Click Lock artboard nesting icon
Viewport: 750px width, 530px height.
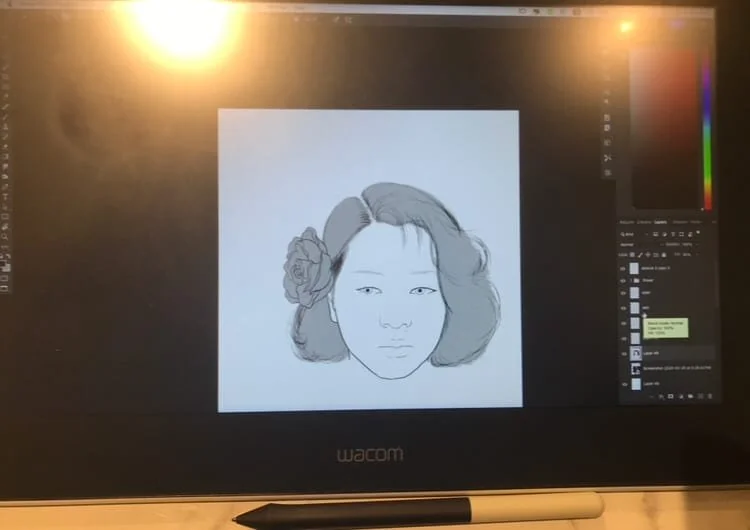(x=655, y=255)
